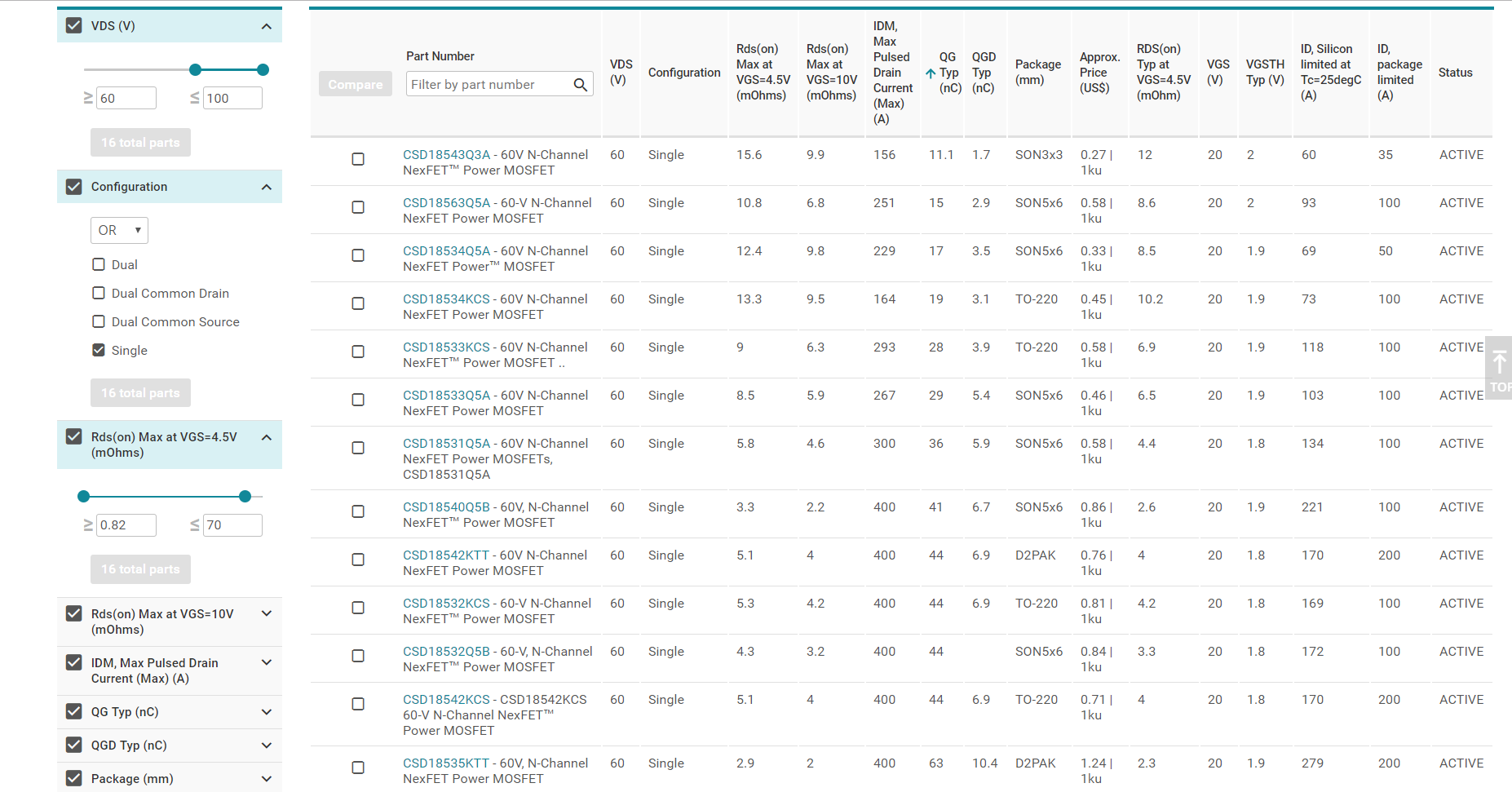
Task: Click the VDS maximum value field showing 100
Action: point(232,98)
